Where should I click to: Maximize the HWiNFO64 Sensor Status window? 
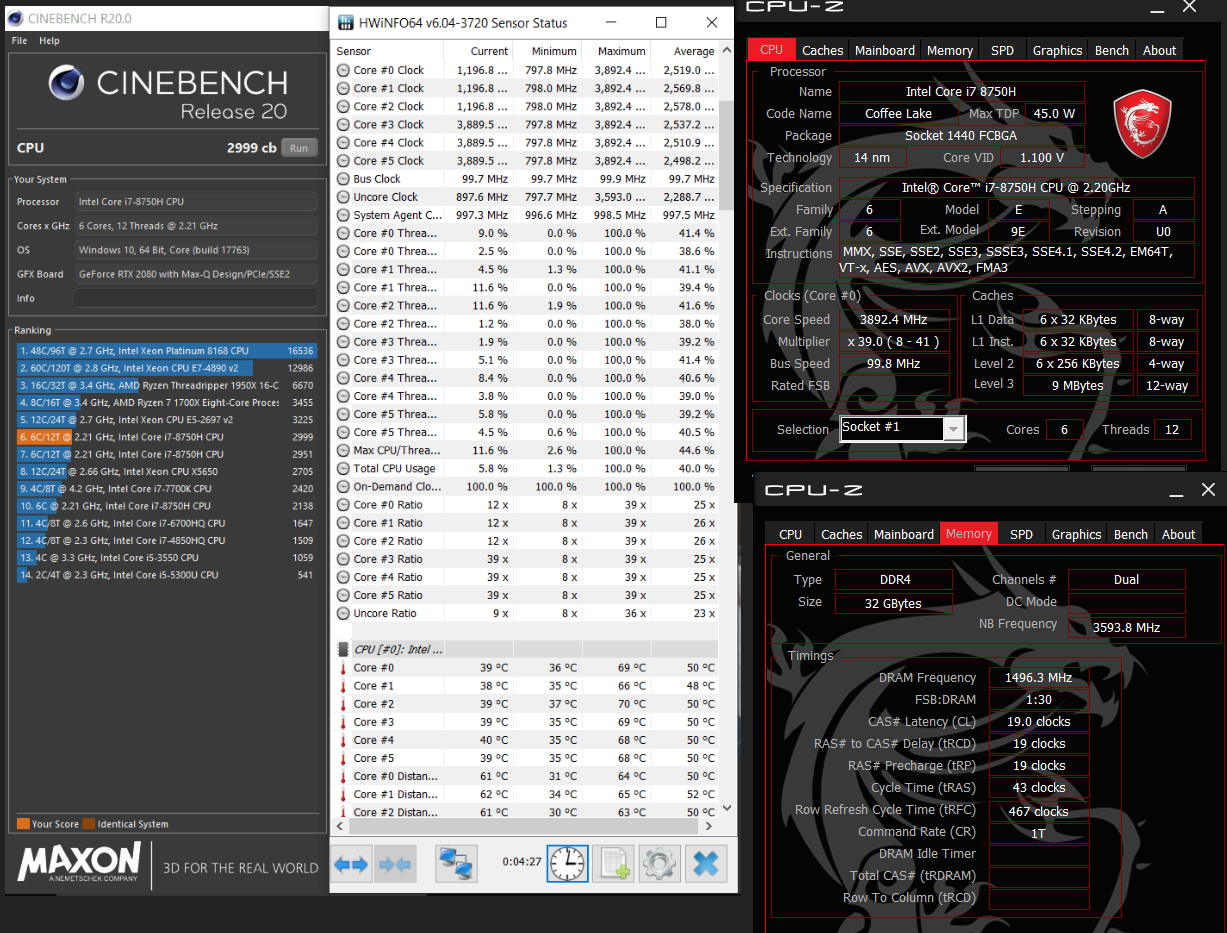661,22
